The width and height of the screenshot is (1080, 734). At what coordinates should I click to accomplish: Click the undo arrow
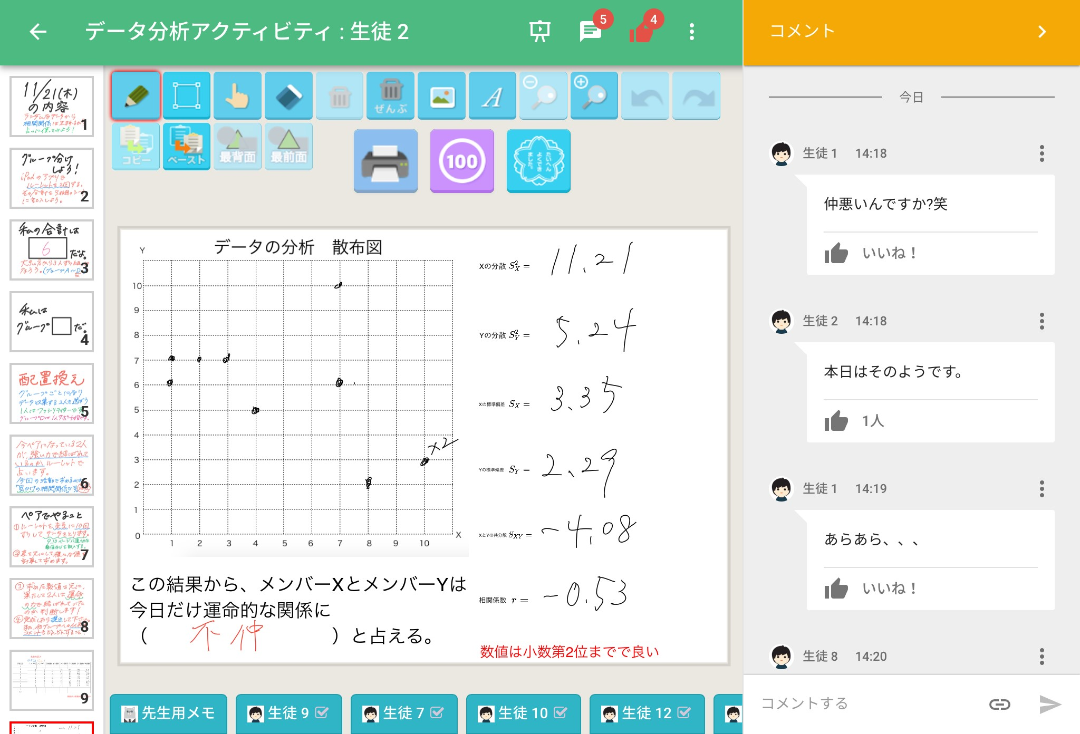click(645, 96)
